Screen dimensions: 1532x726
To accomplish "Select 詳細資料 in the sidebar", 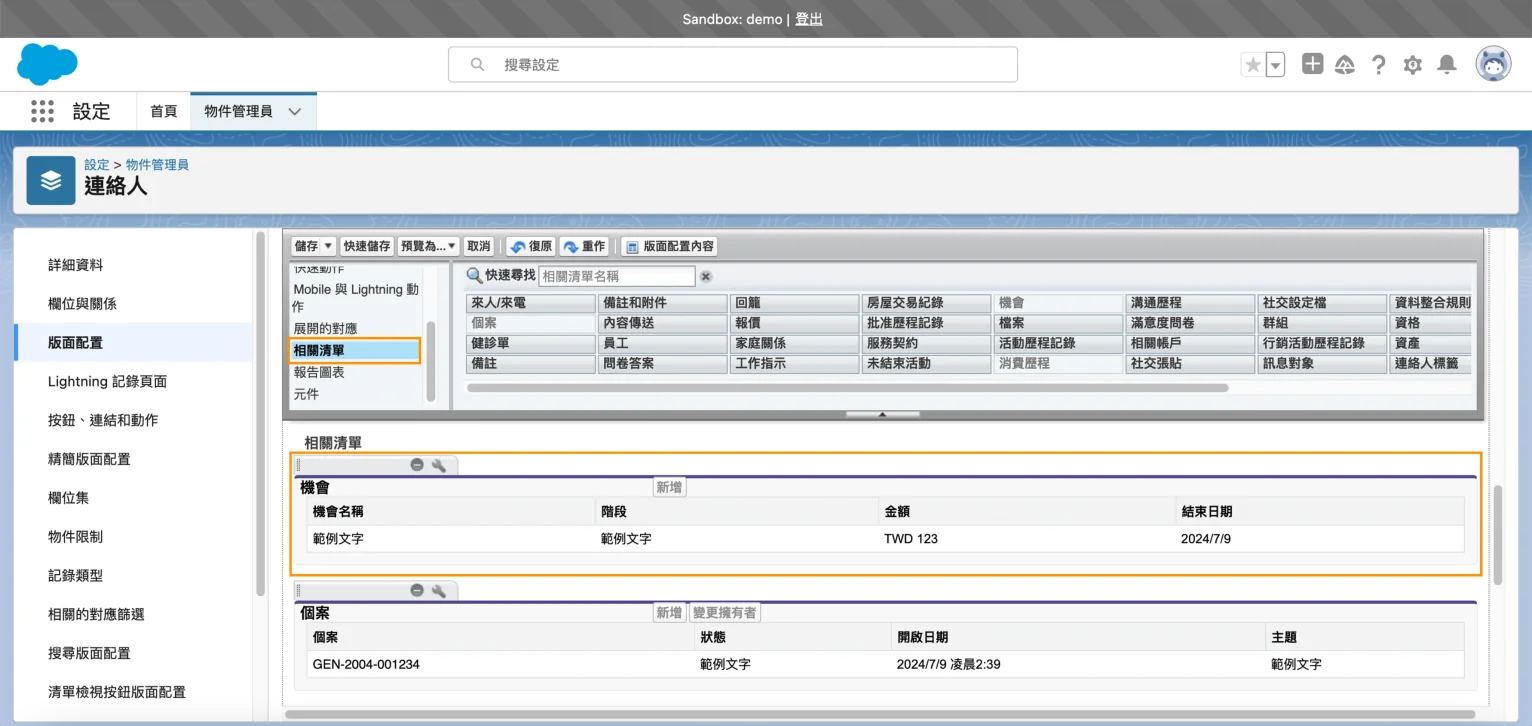I will [x=76, y=265].
